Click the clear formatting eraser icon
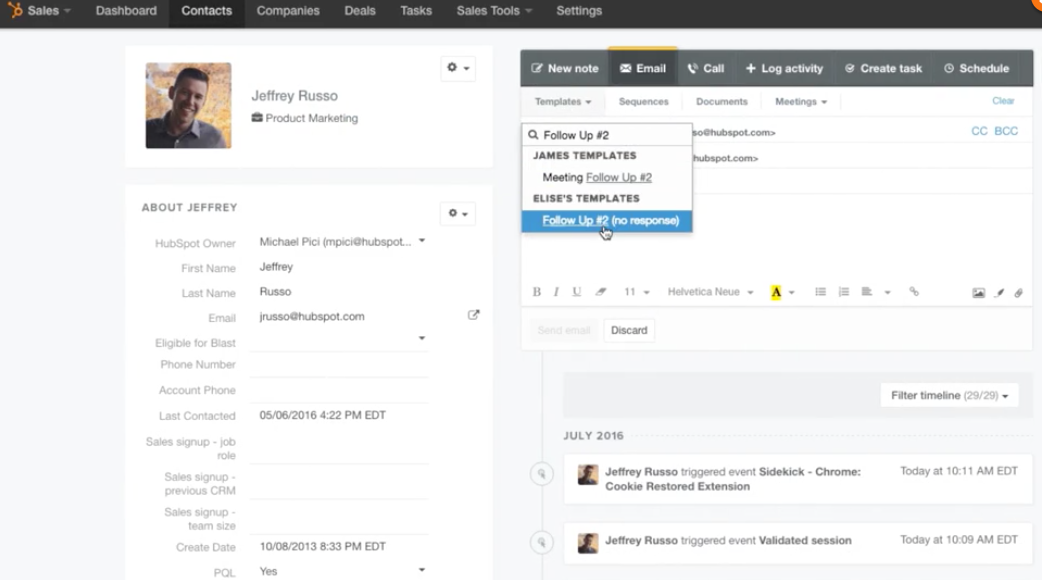Image resolution: width=1042 pixels, height=580 pixels. (601, 292)
